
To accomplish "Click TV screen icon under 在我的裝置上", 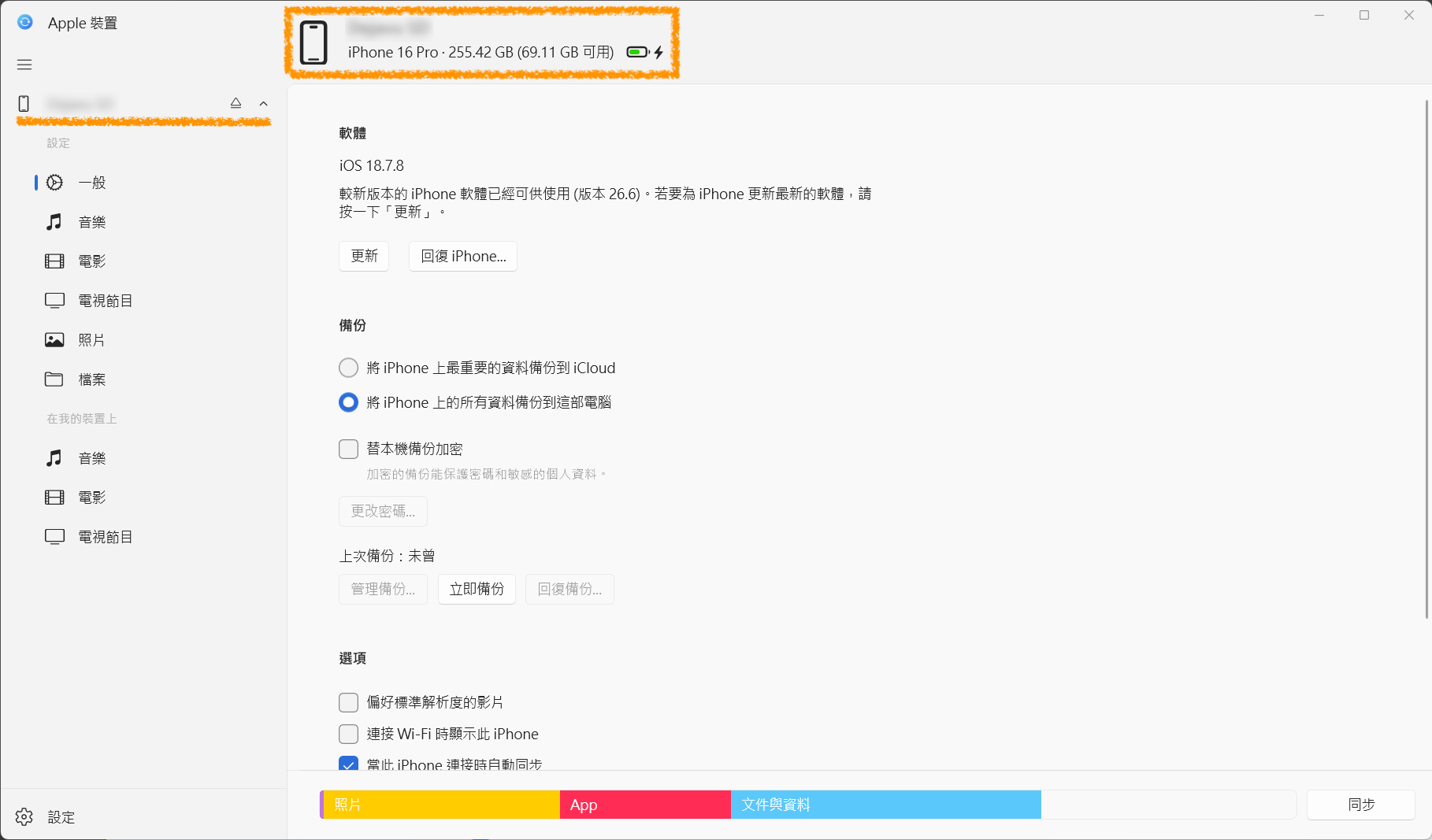I will [x=54, y=537].
